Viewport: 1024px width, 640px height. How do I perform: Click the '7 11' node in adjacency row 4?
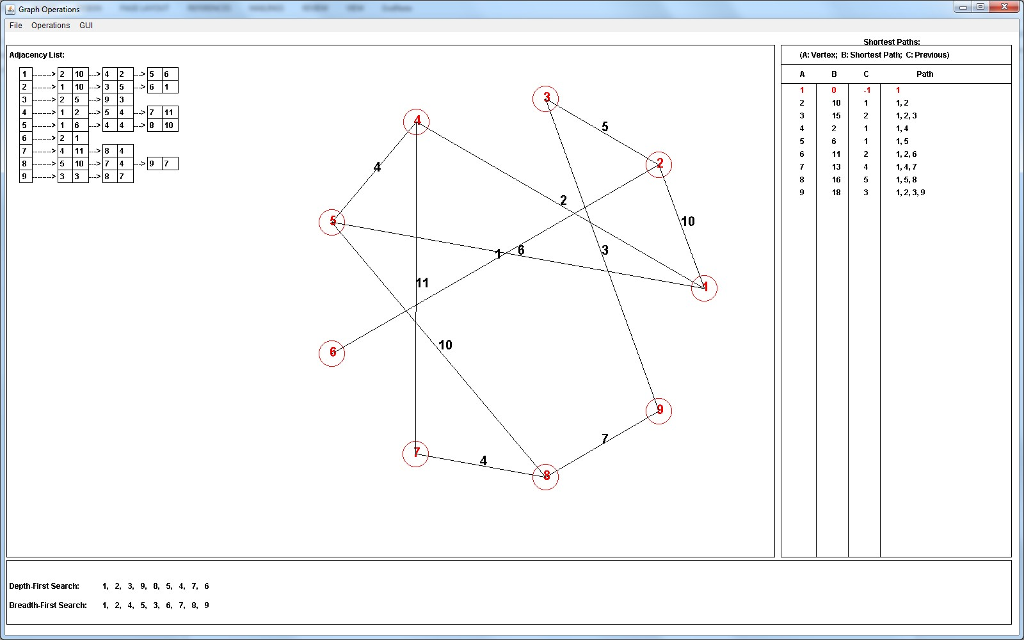tap(163, 112)
